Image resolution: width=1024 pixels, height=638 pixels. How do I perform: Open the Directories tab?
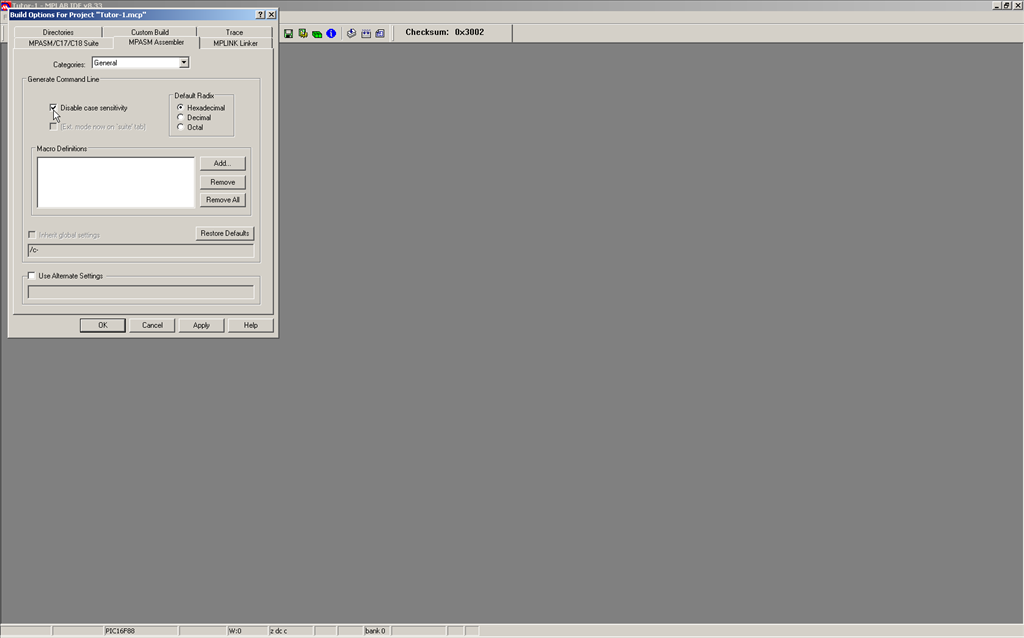tap(58, 32)
